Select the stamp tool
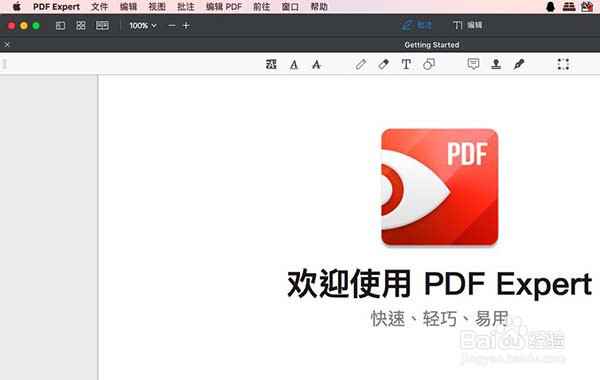 (x=496, y=64)
